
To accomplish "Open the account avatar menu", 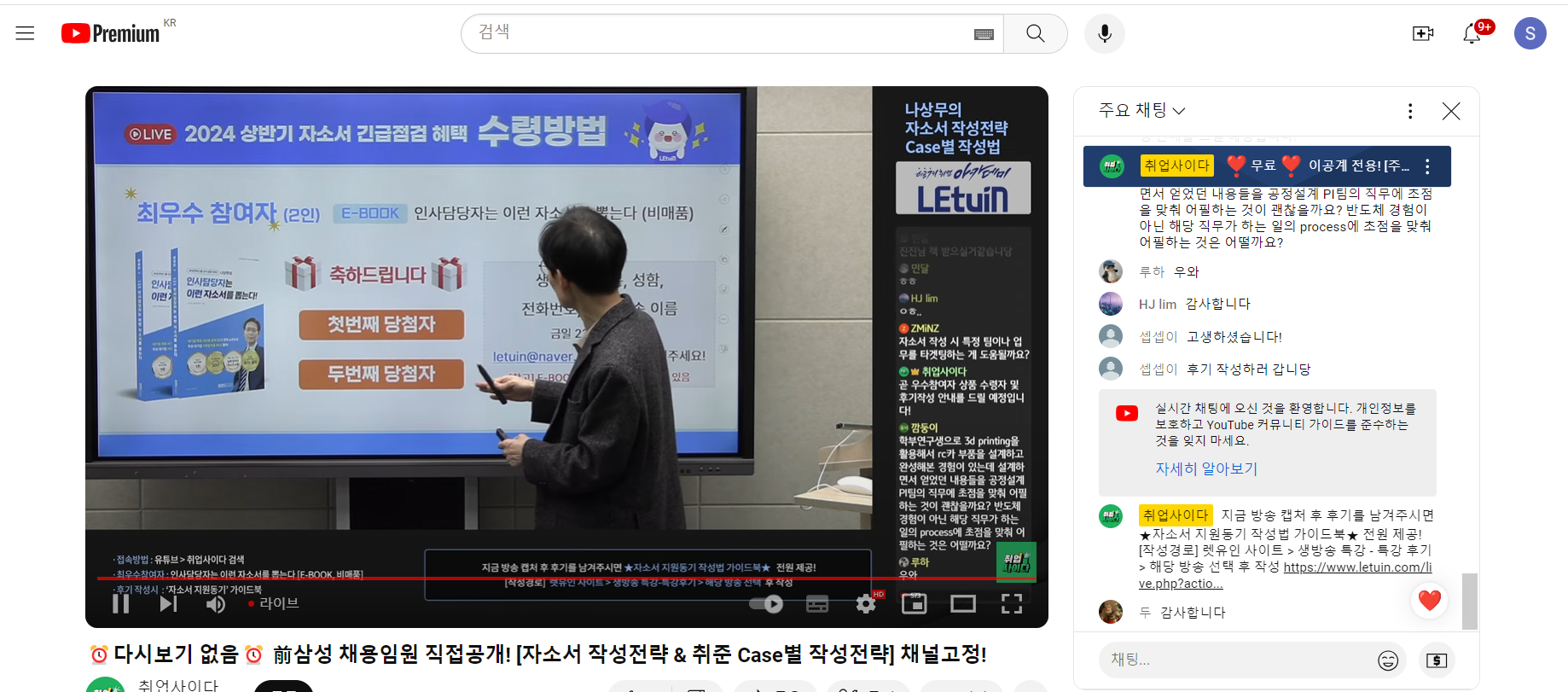I will [1530, 33].
